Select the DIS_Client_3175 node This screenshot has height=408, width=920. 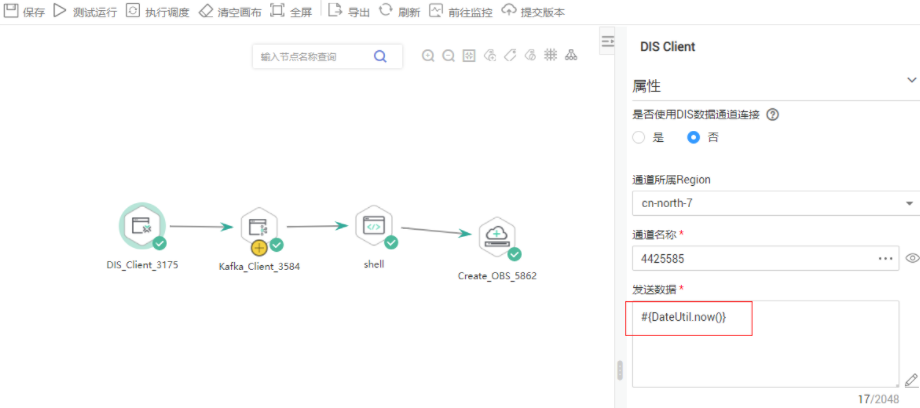(x=143, y=227)
